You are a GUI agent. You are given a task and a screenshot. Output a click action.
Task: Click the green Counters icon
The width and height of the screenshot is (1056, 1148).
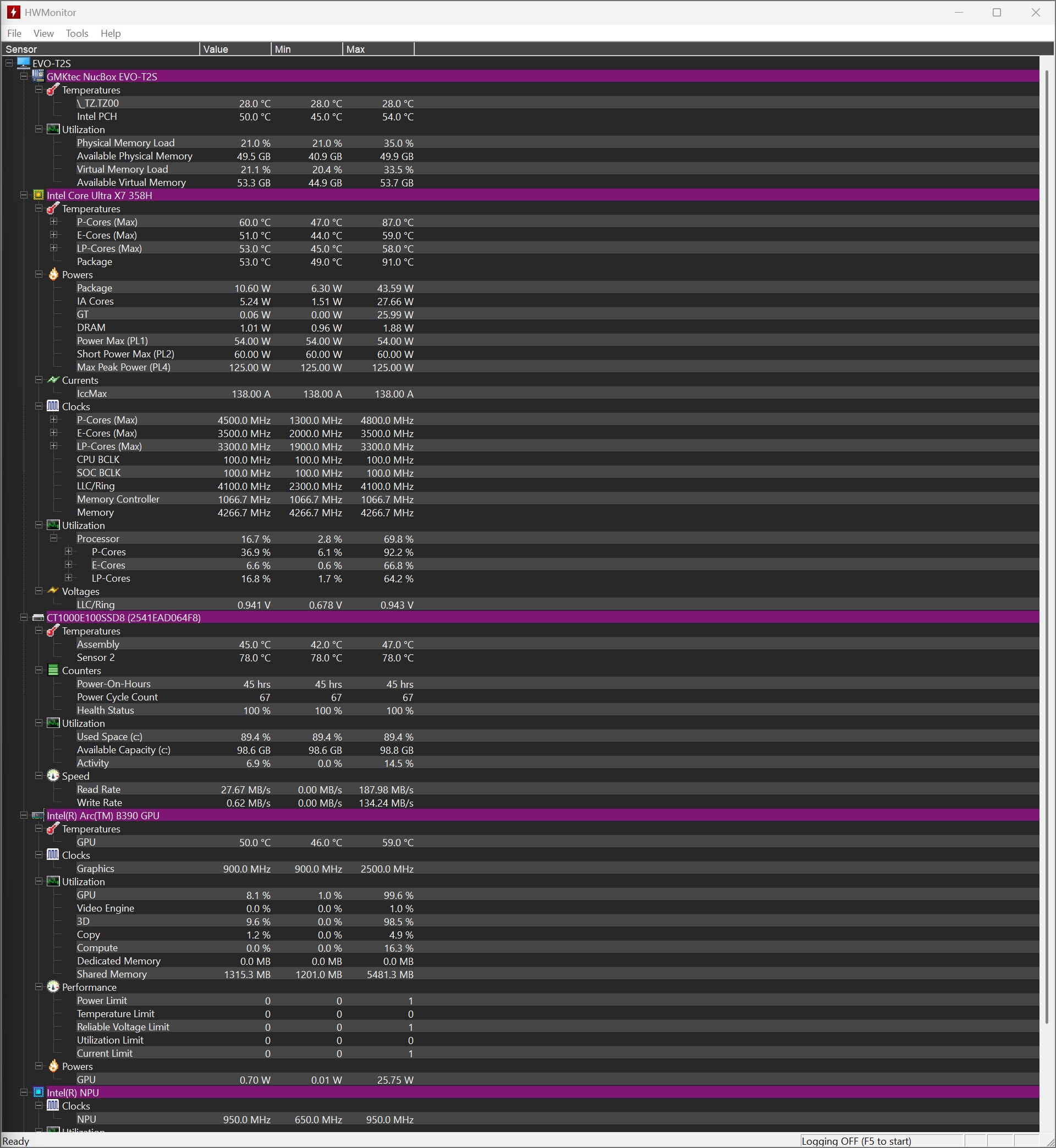[53, 669]
